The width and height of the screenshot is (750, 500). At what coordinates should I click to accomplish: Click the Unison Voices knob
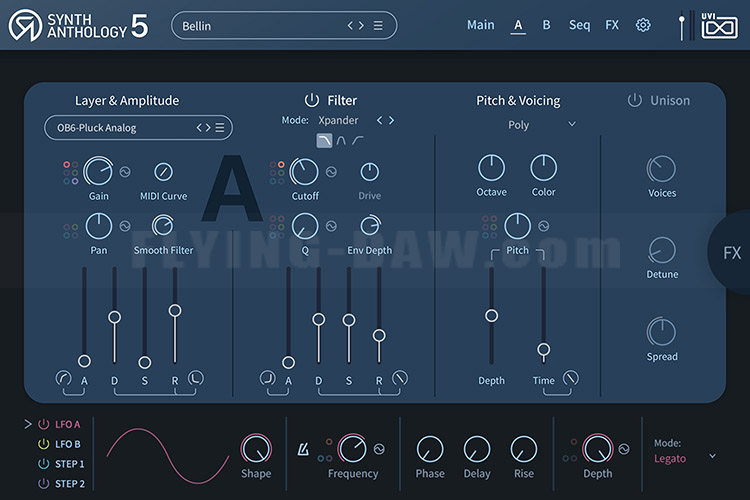pyautogui.click(x=662, y=169)
